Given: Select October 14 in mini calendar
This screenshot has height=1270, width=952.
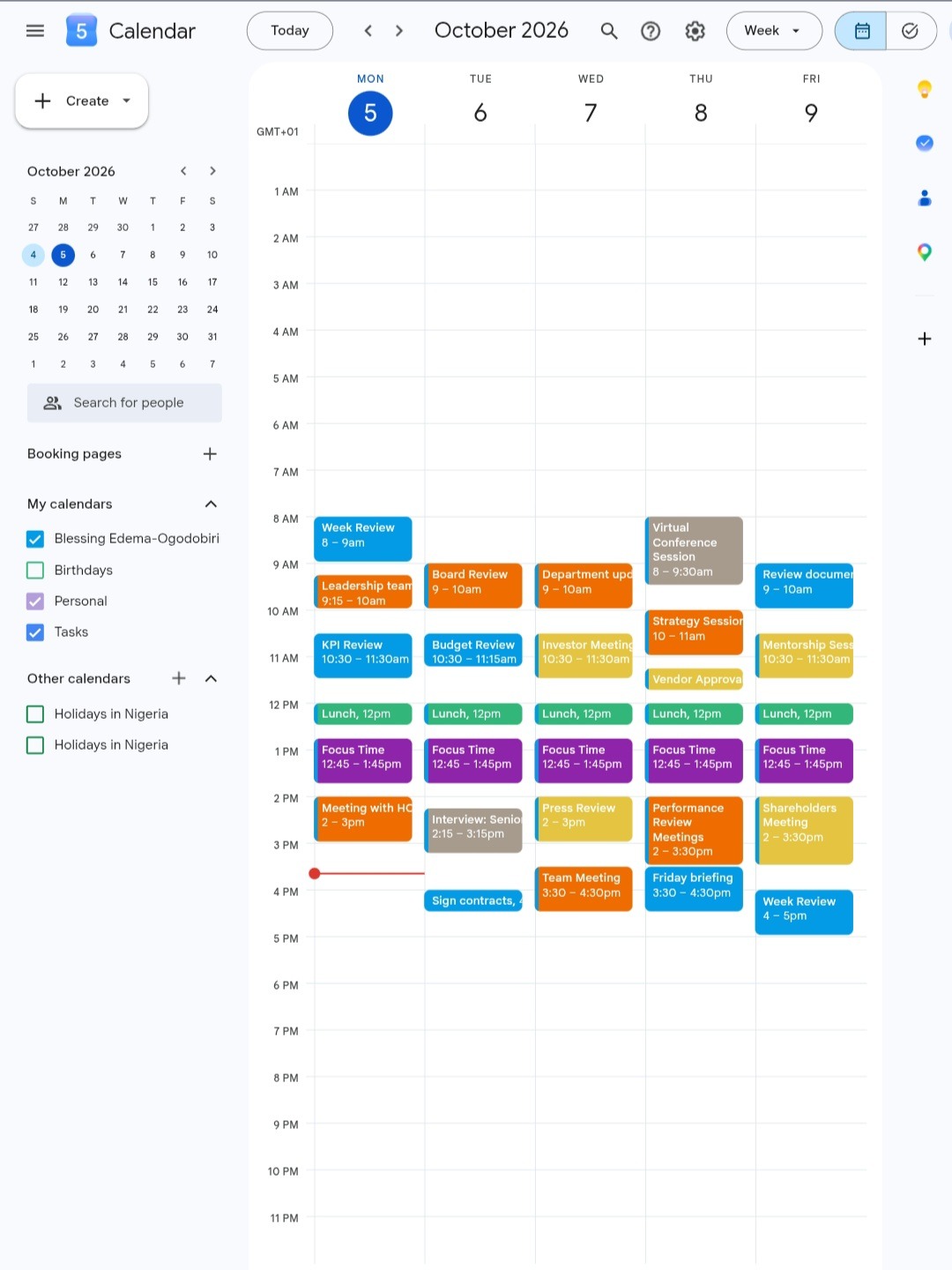Looking at the screenshot, I should [x=123, y=282].
